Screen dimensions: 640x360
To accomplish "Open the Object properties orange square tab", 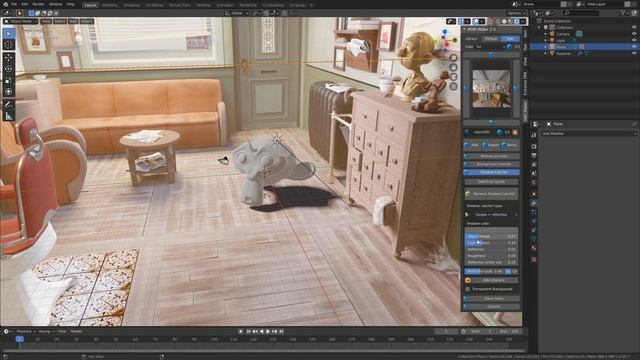I will (x=534, y=194).
